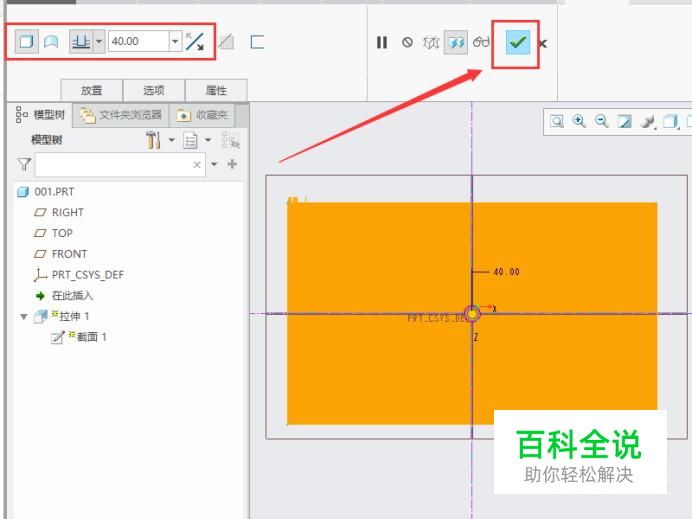The image size is (692, 519).
Task: Open depth type dropdown arrow
Action: (x=99, y=41)
